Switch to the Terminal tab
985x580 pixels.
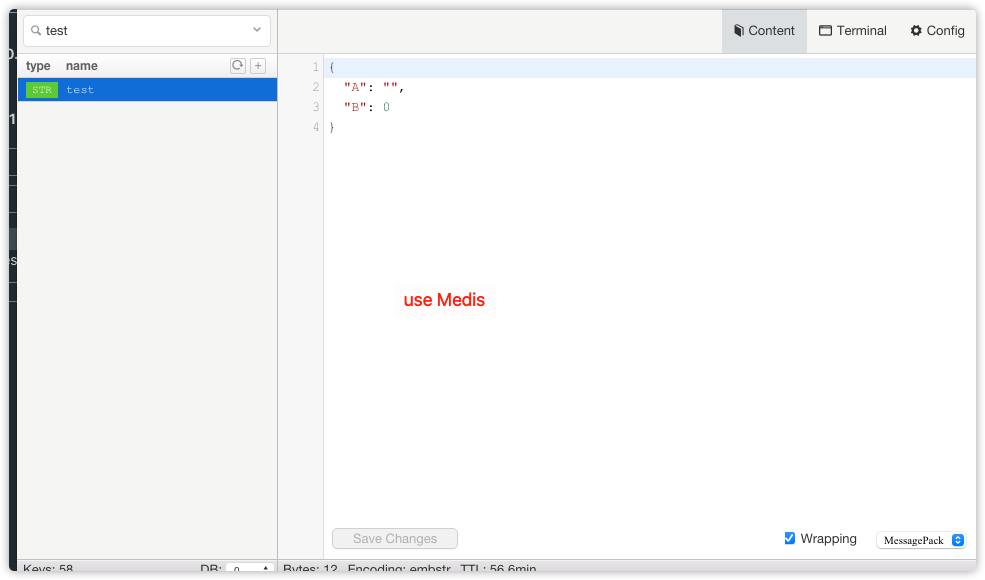coord(852,30)
